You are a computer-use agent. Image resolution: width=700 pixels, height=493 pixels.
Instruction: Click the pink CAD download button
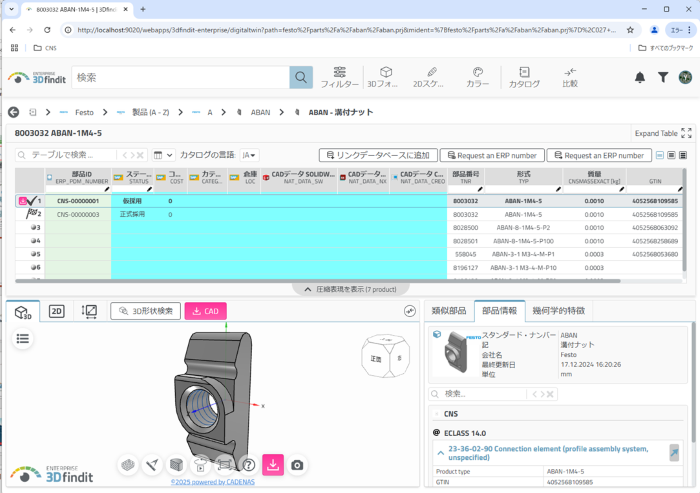point(205,311)
